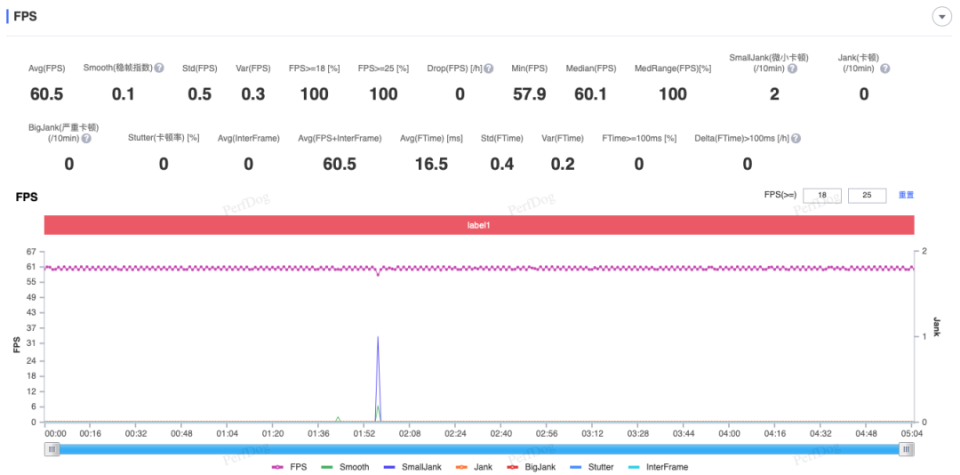Select the red label1 bar
The width and height of the screenshot is (960, 475).
click(479, 225)
